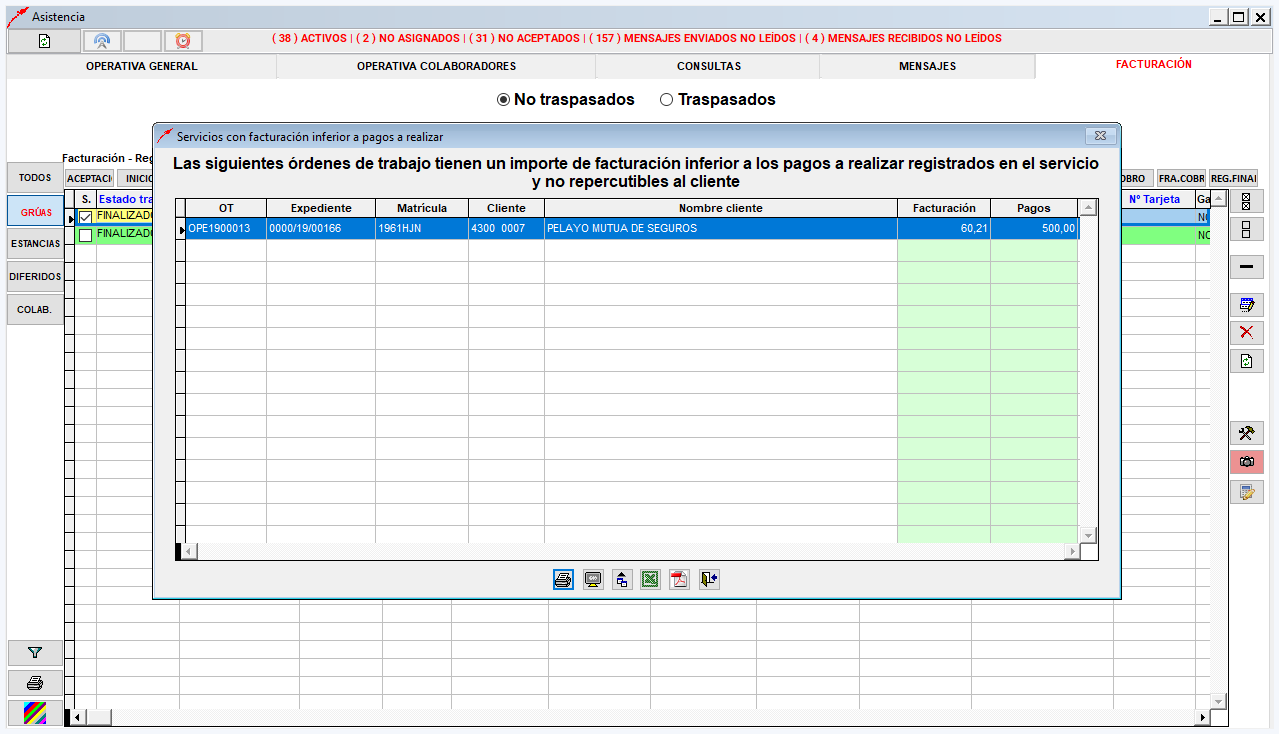This screenshot has height=734, width=1279.
Task: Check the second FINALIZADO row checkbox
Action: click(x=86, y=235)
